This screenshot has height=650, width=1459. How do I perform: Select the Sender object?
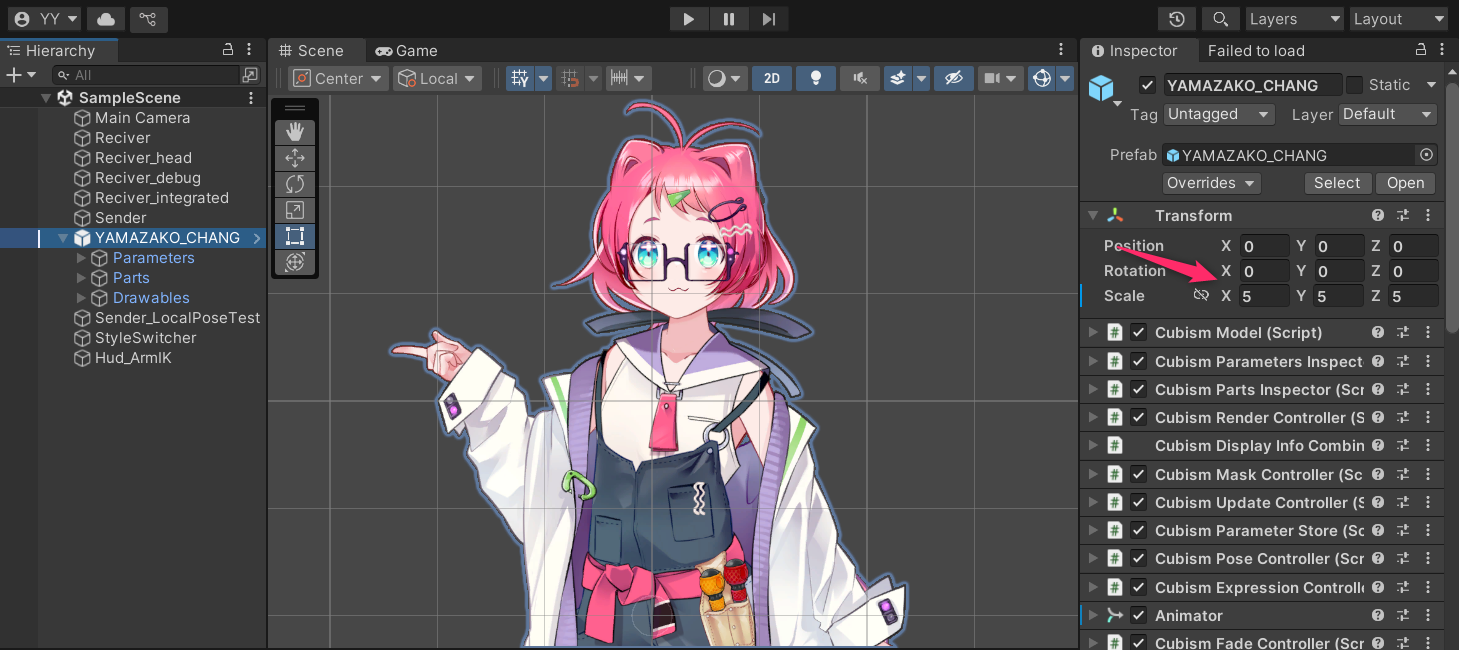[x=120, y=218]
